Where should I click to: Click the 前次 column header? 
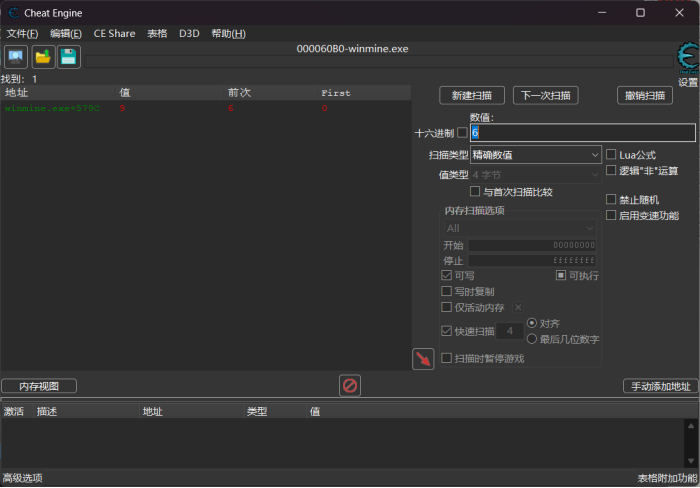click(271, 92)
